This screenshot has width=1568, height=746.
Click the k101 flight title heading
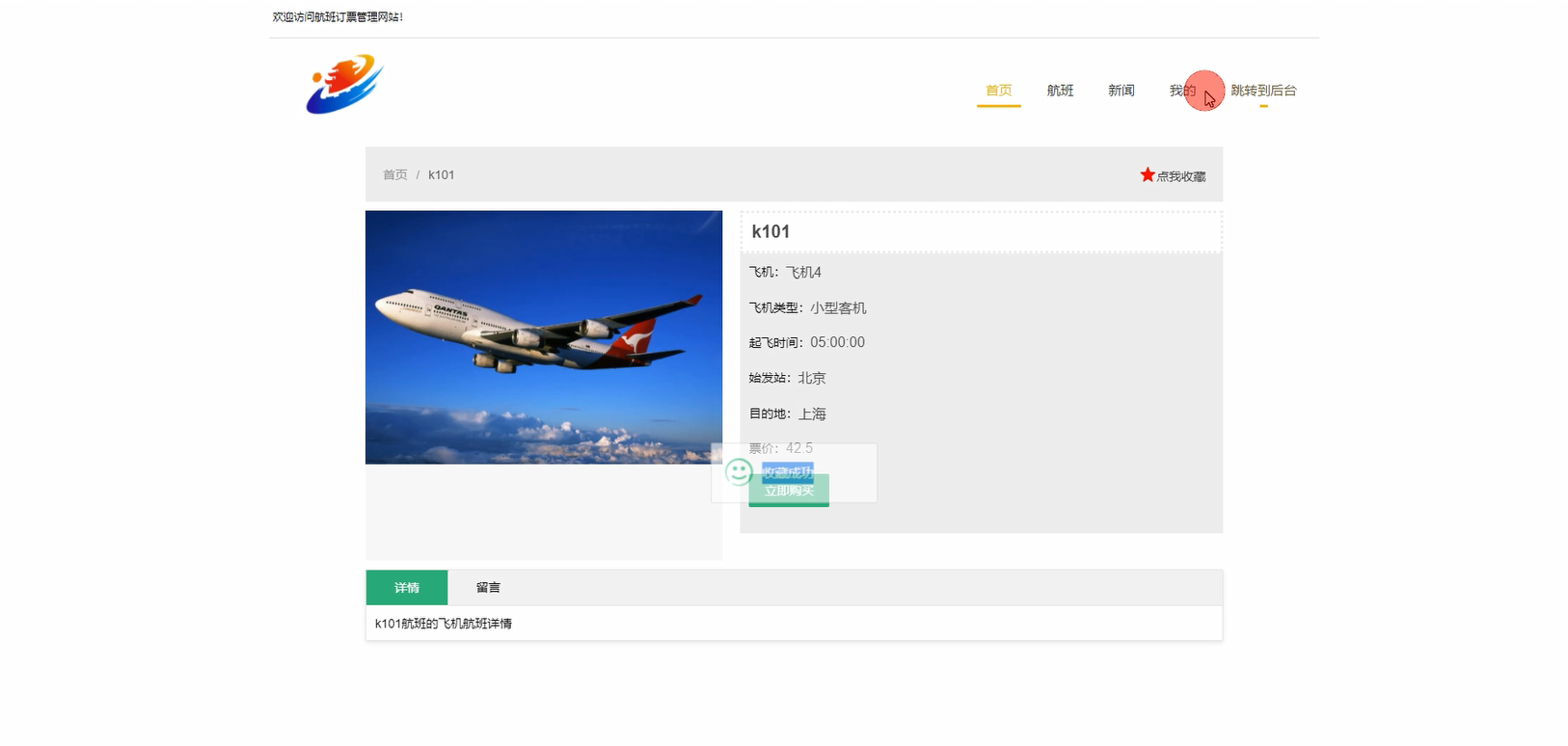coord(770,231)
